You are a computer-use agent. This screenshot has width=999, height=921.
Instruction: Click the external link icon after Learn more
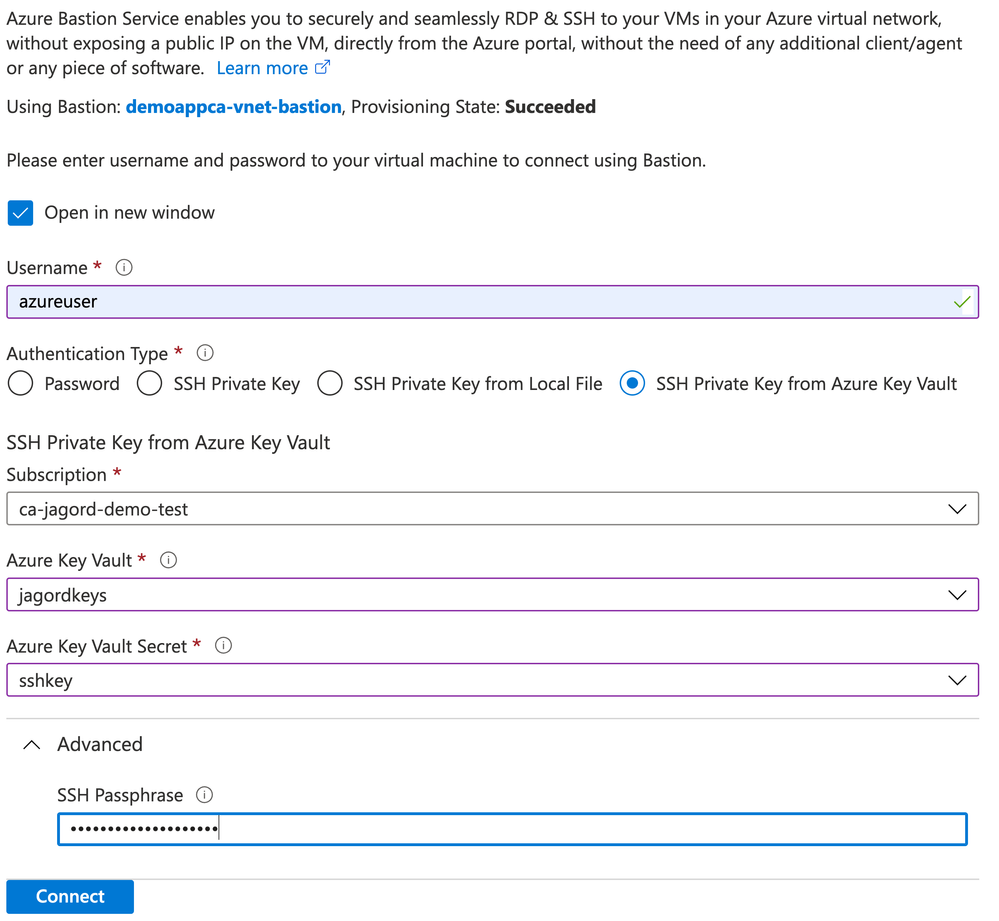pos(322,67)
